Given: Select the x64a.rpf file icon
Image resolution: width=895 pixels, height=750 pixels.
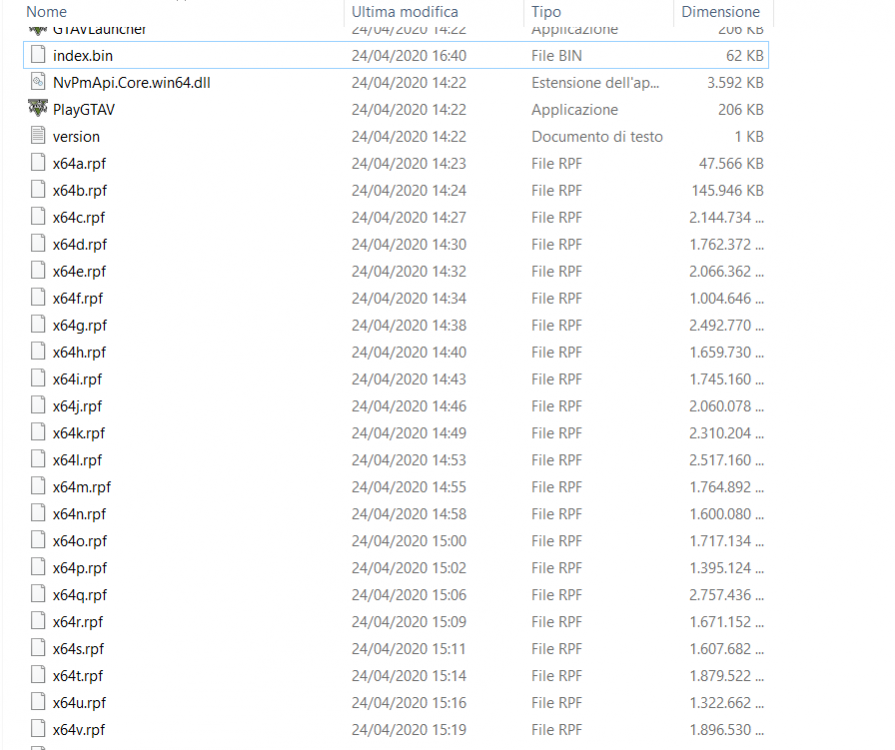Looking at the screenshot, I should [38, 163].
